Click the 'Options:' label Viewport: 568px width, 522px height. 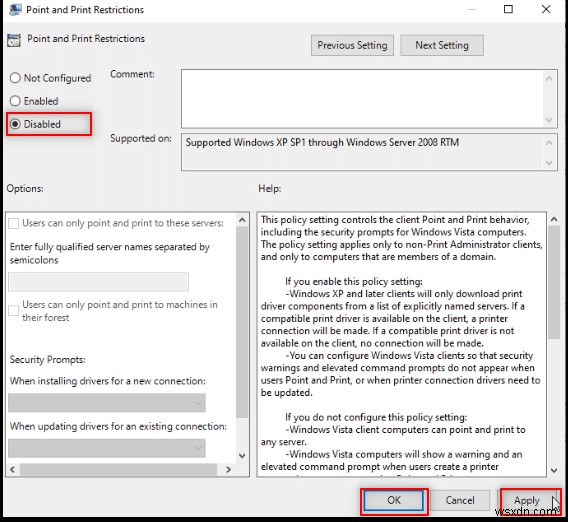pyautogui.click(x=25, y=188)
